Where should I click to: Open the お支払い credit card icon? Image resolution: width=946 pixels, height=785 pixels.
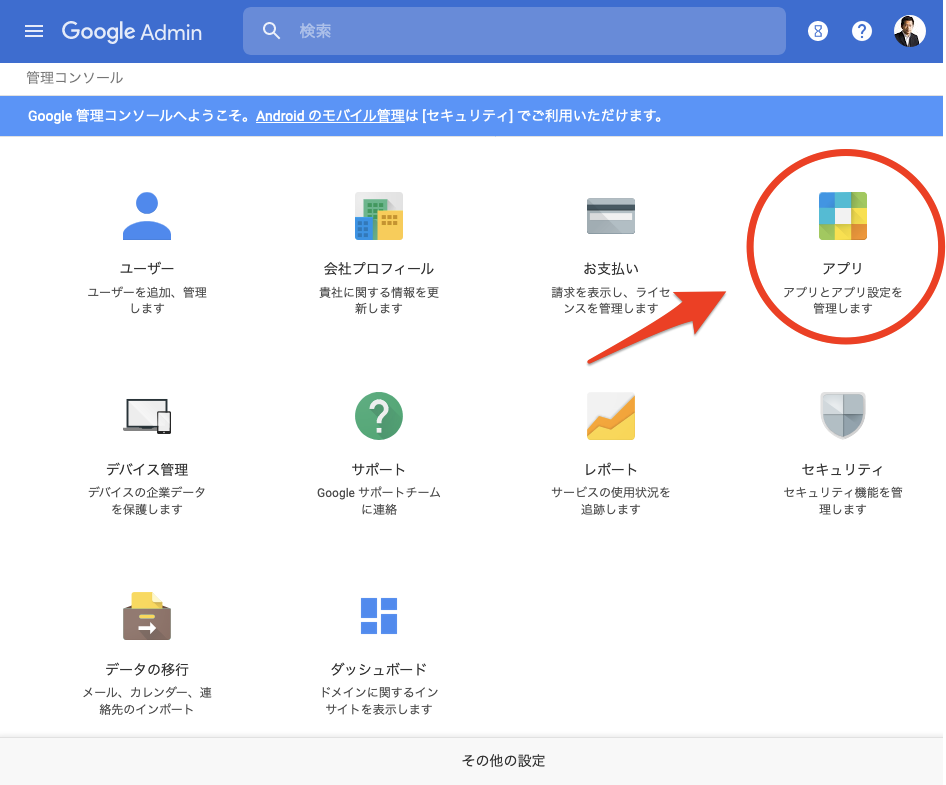tap(611, 216)
